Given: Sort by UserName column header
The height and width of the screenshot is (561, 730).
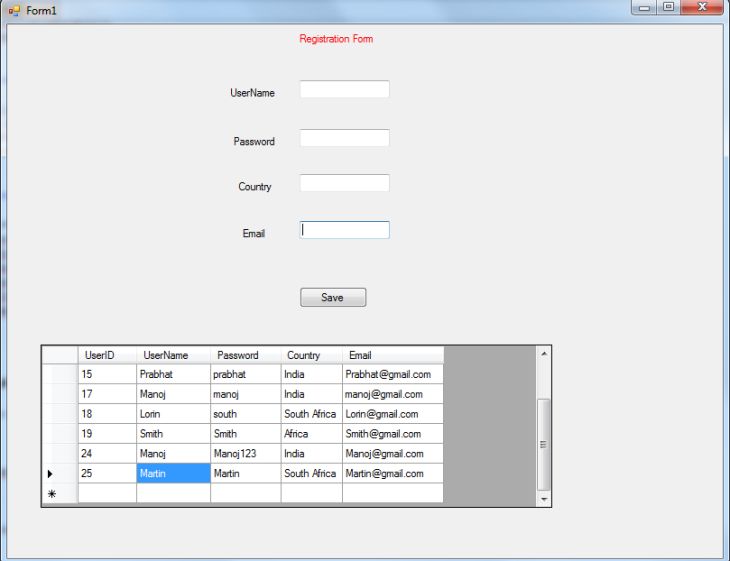Looking at the screenshot, I should point(173,355).
